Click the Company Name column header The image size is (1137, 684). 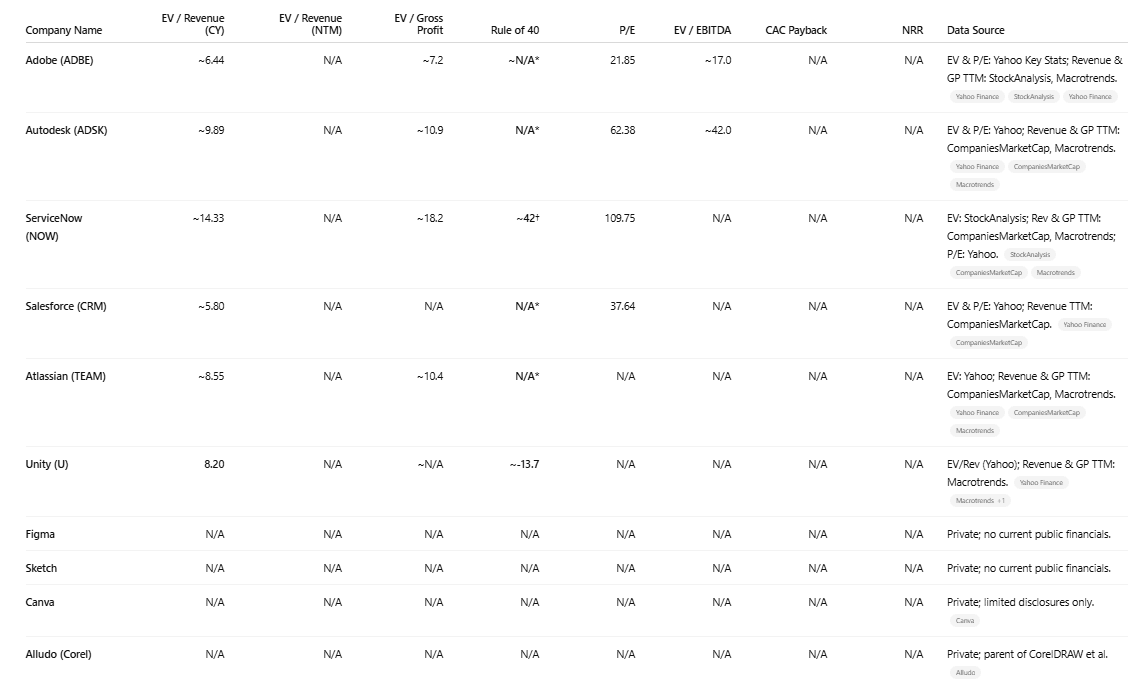tap(64, 30)
